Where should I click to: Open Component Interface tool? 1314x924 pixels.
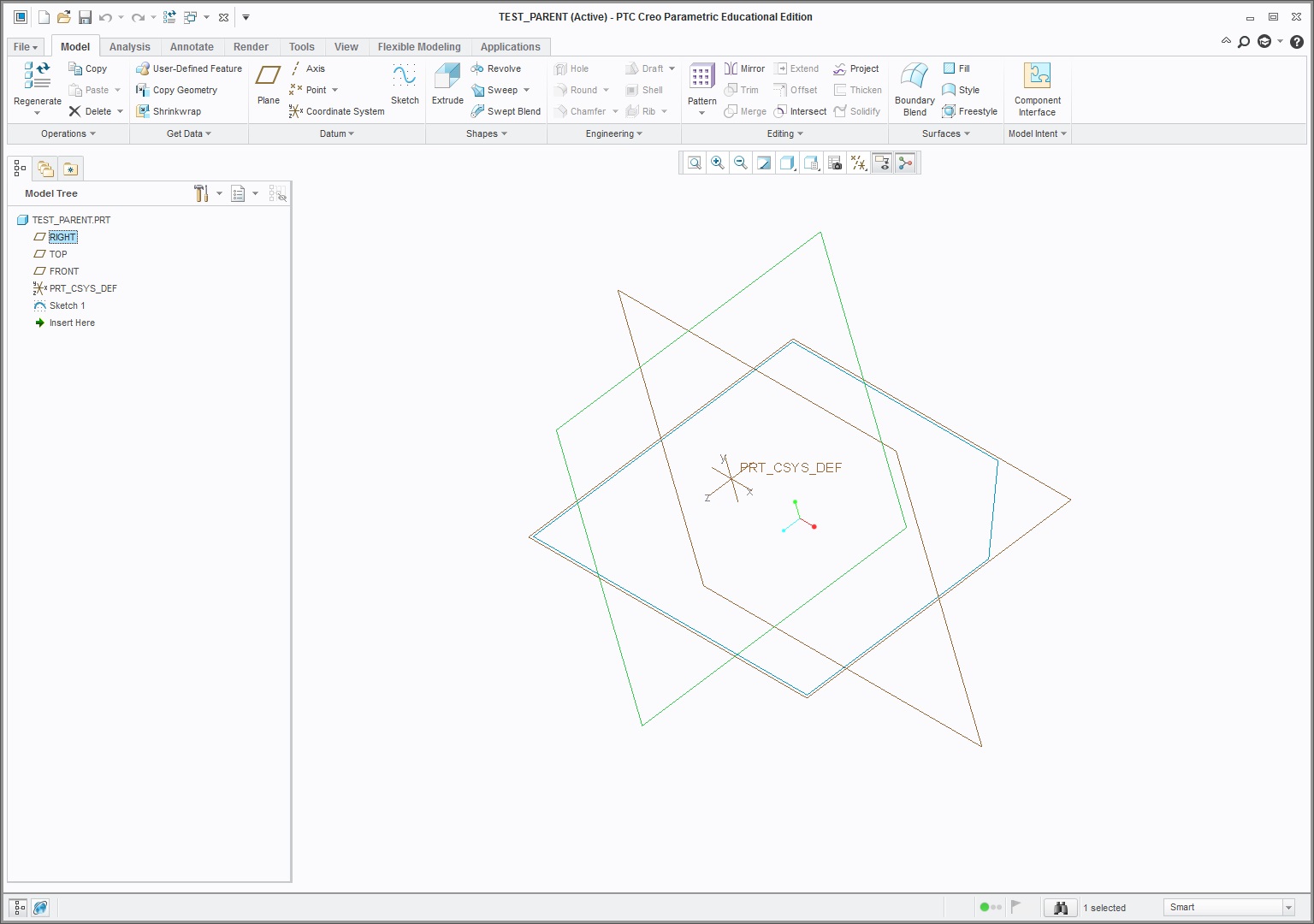tap(1037, 89)
